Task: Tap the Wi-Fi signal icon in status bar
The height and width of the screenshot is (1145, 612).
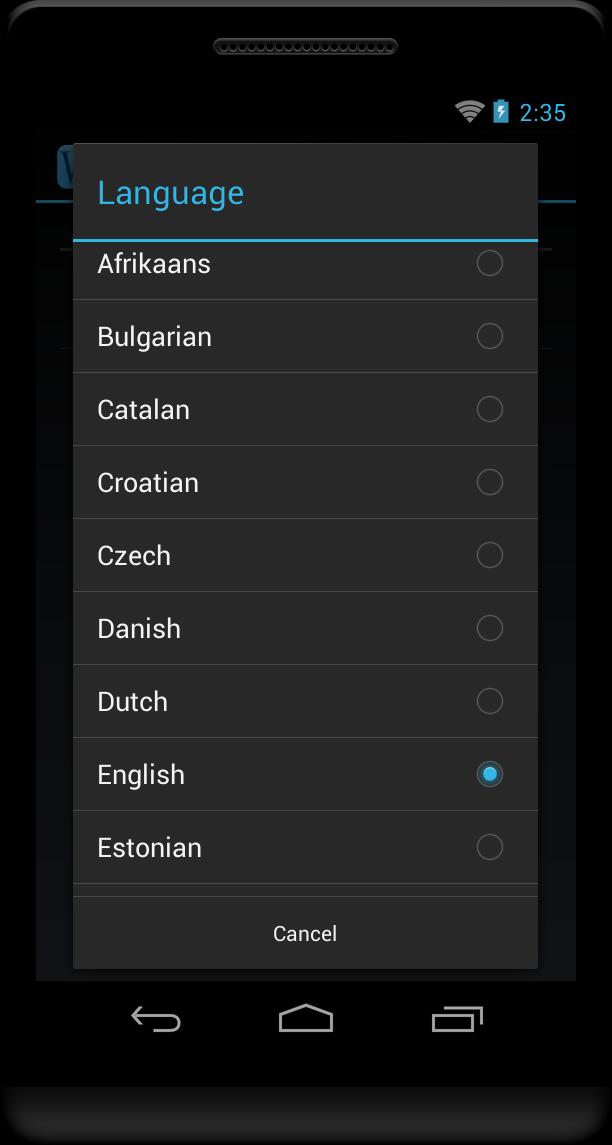Action: click(x=468, y=111)
